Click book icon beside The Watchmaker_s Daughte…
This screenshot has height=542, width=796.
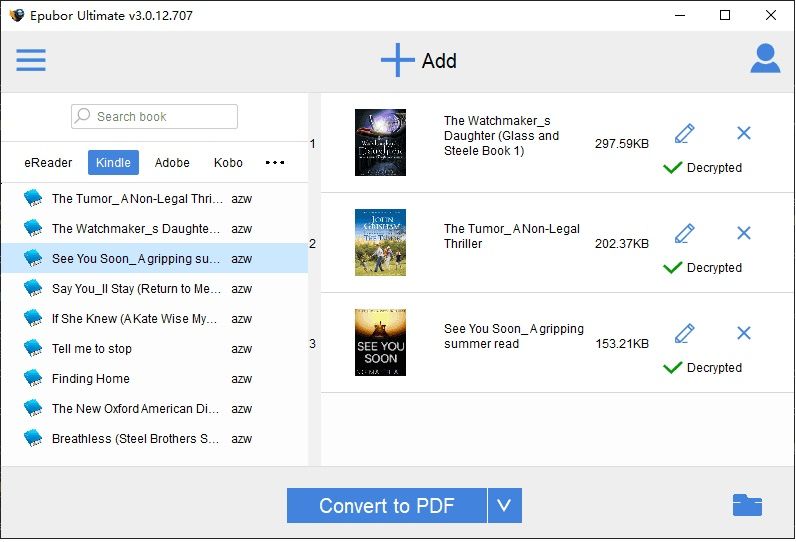point(33,228)
